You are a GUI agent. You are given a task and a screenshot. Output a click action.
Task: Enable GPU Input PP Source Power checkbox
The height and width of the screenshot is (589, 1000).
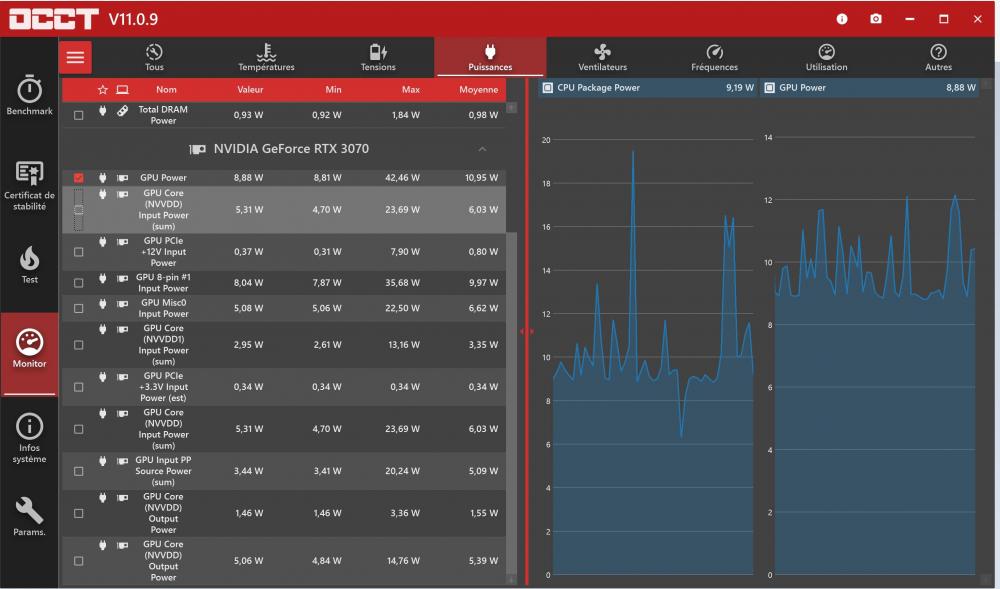point(78,471)
